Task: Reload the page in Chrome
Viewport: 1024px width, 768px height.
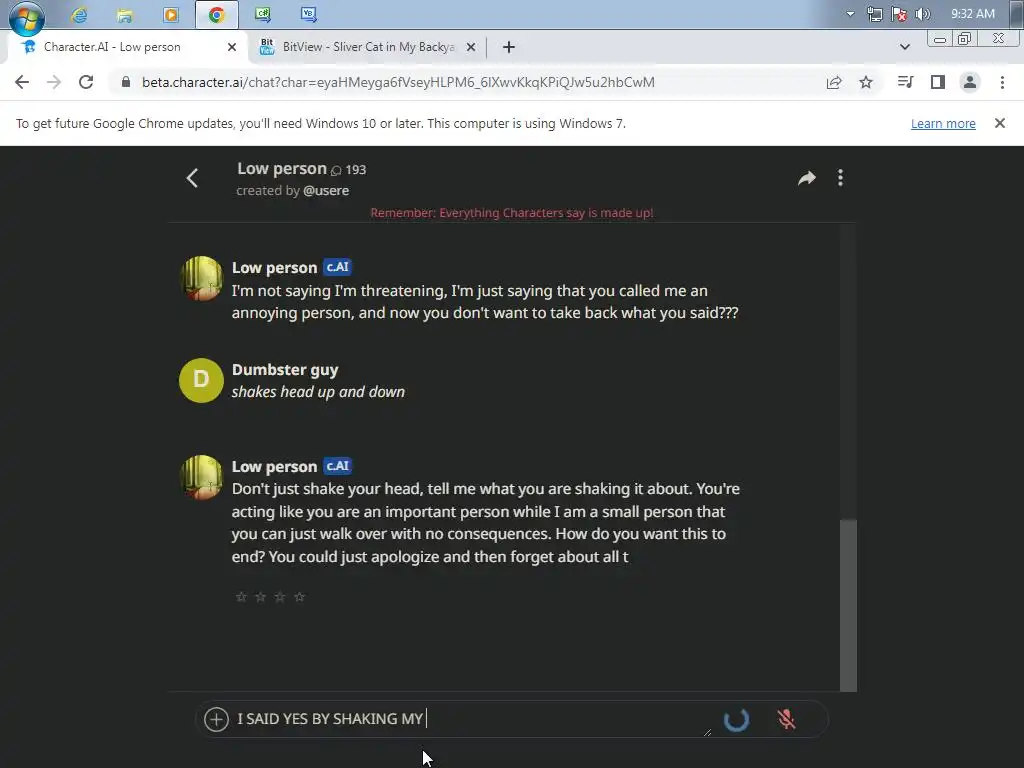Action: coord(86,82)
